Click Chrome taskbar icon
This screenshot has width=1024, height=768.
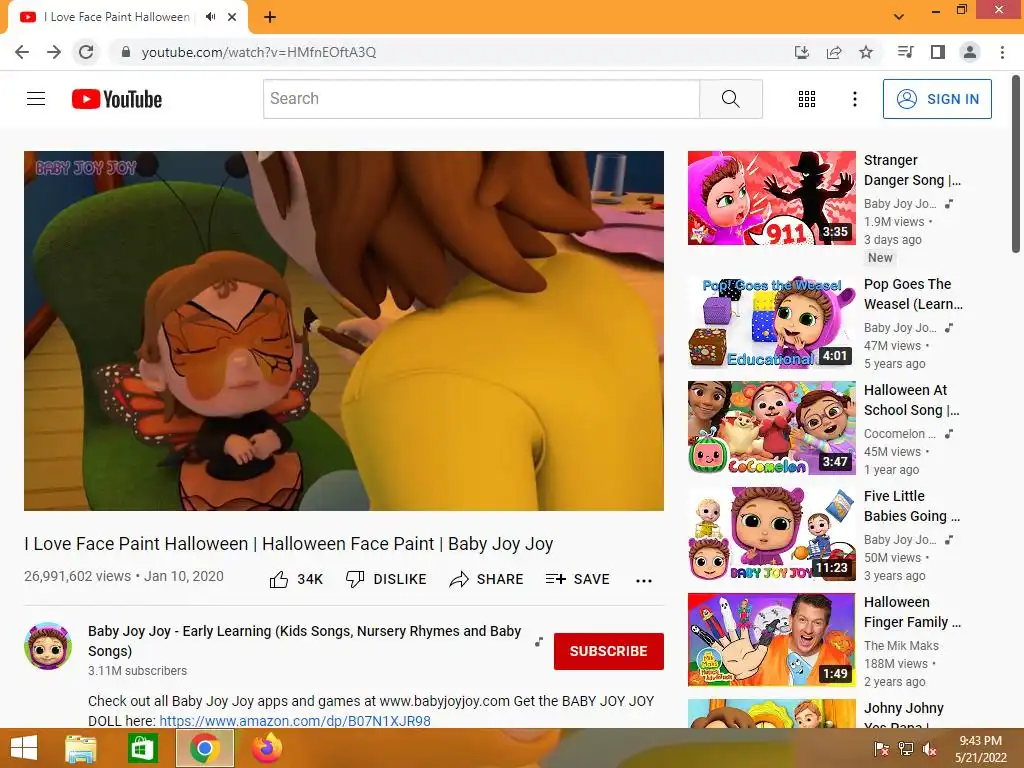tap(205, 748)
